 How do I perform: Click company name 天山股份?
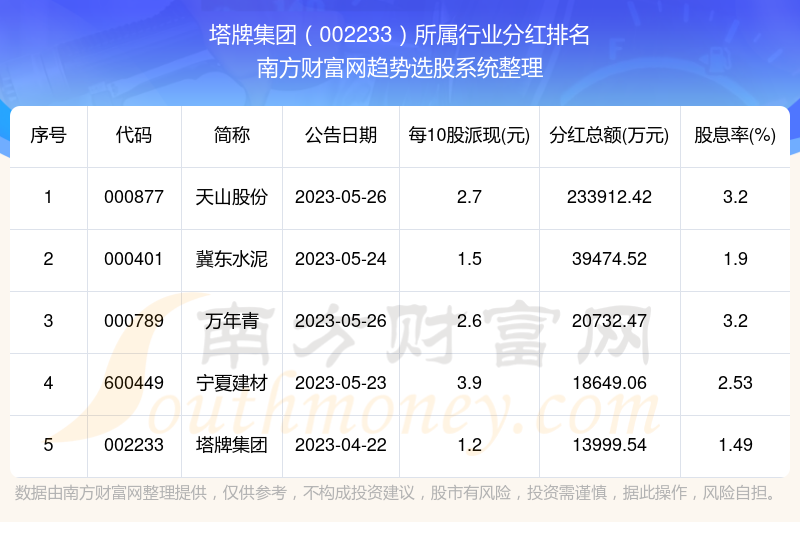pos(232,197)
